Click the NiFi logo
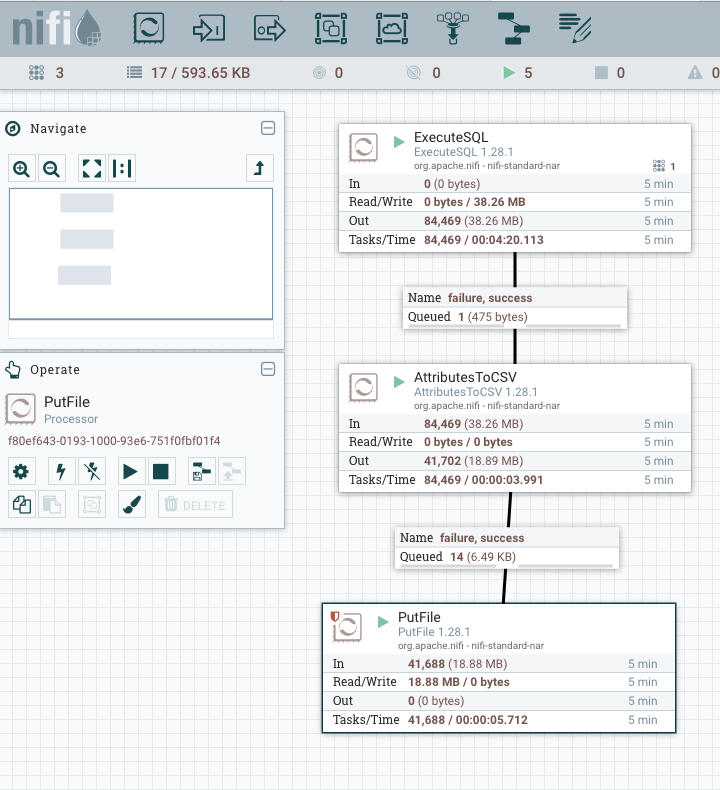The image size is (720, 790). (x=56, y=28)
